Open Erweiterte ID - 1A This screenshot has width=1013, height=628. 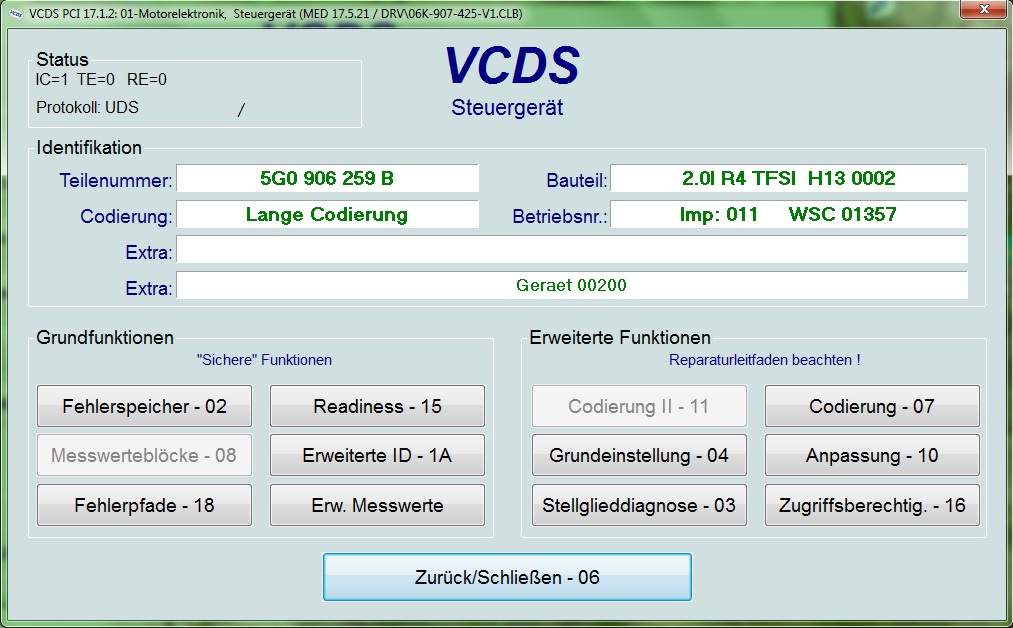tap(377, 456)
